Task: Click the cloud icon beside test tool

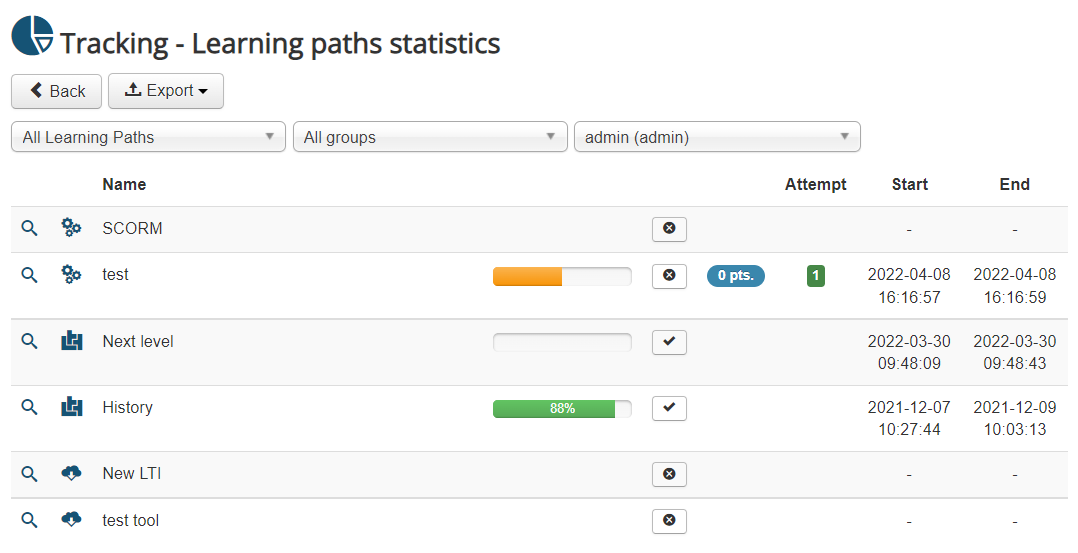Action: tap(71, 520)
